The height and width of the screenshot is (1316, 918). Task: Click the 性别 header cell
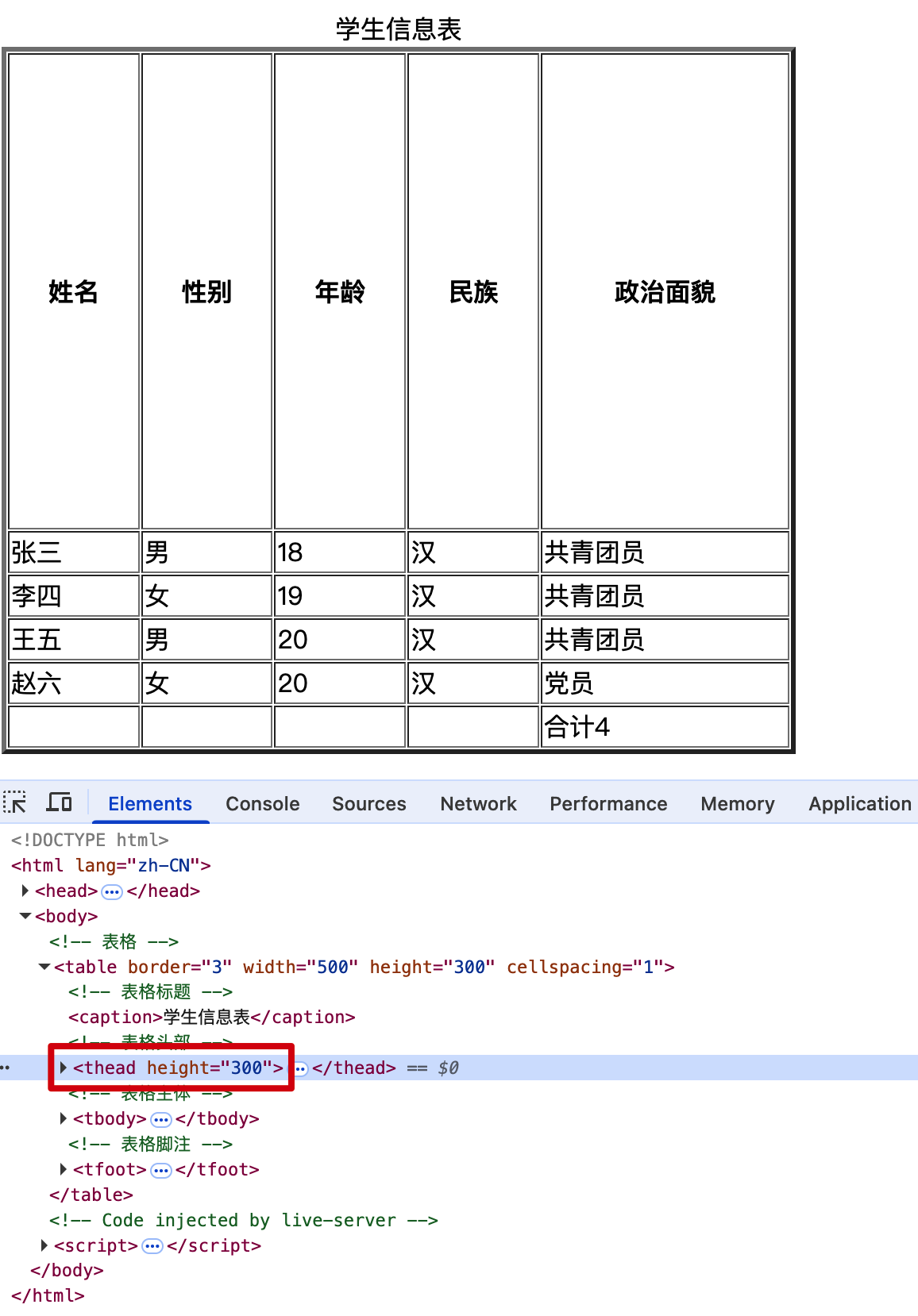(x=206, y=291)
